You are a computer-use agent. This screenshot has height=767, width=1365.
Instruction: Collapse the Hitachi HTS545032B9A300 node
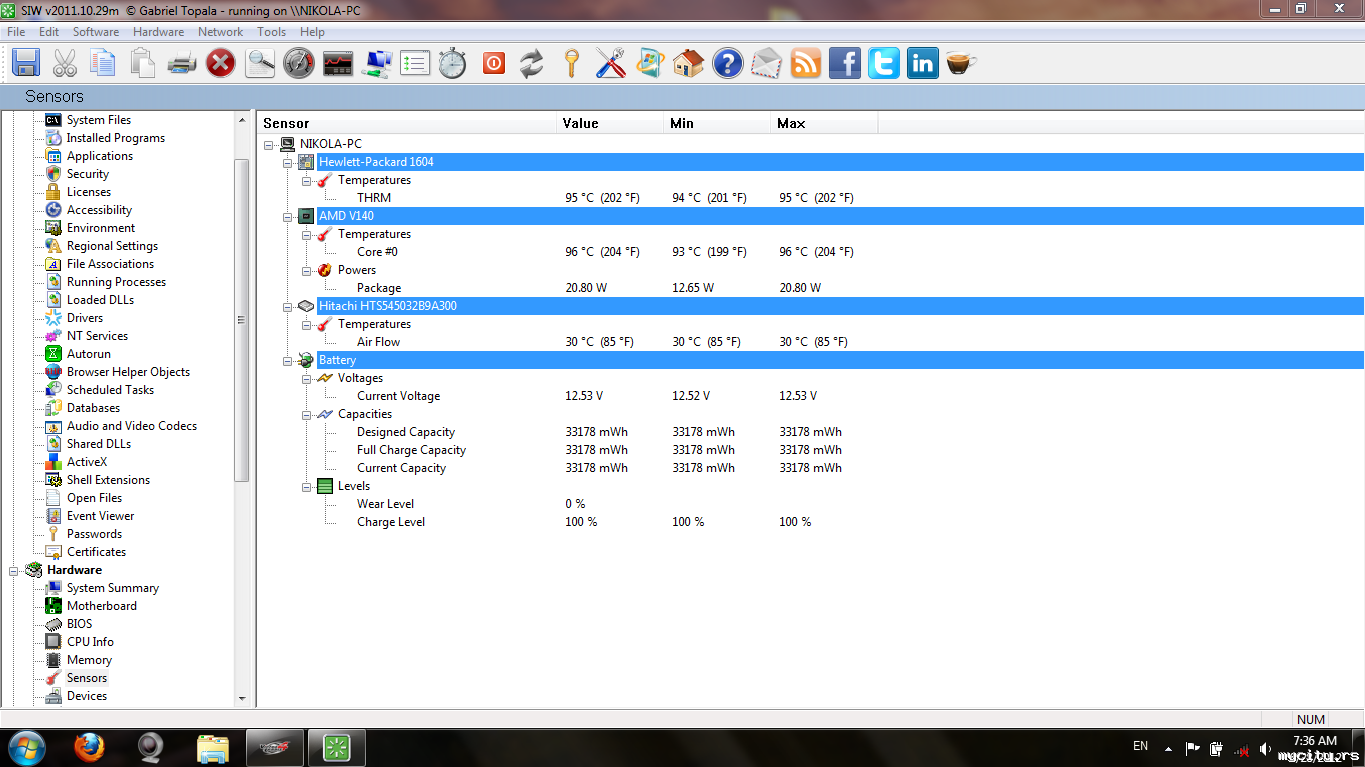[288, 306]
